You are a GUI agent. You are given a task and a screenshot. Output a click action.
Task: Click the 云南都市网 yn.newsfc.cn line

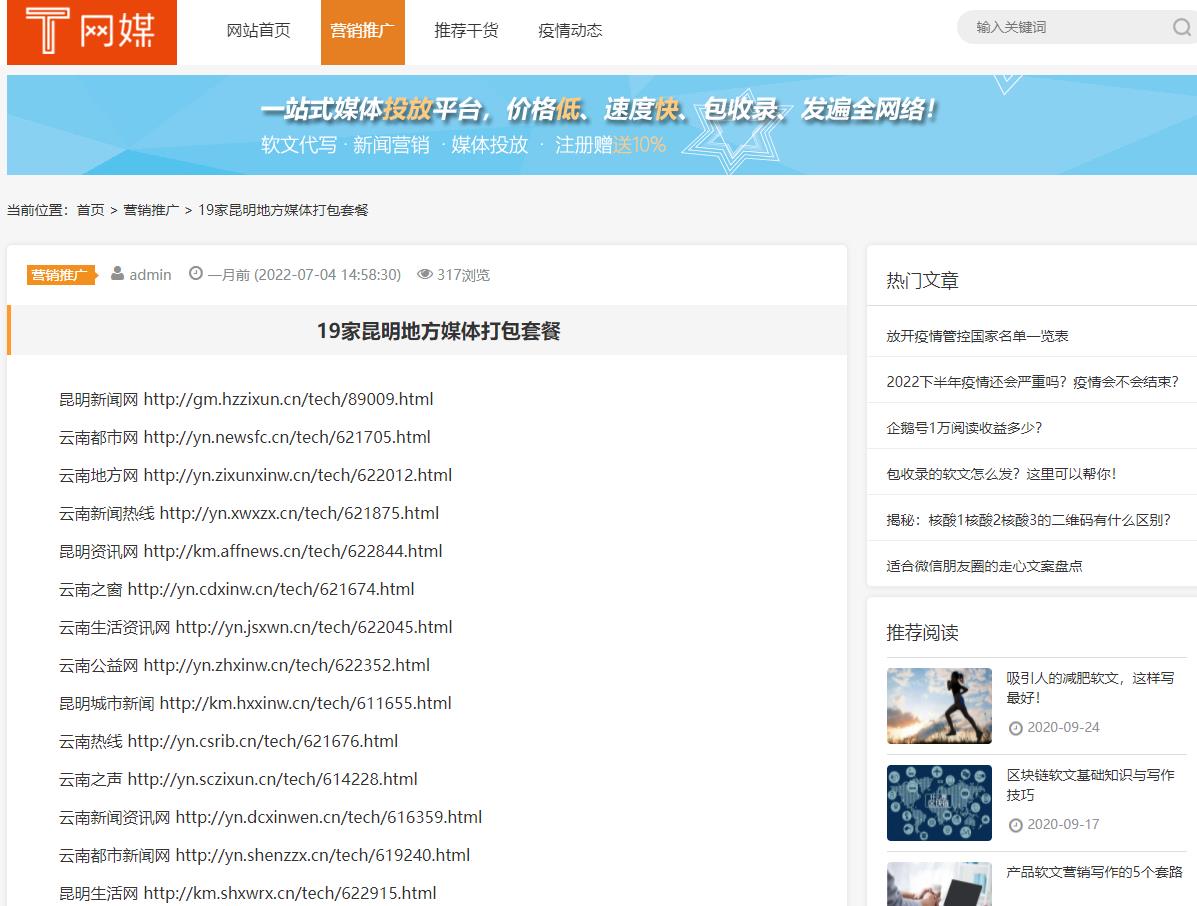(244, 437)
